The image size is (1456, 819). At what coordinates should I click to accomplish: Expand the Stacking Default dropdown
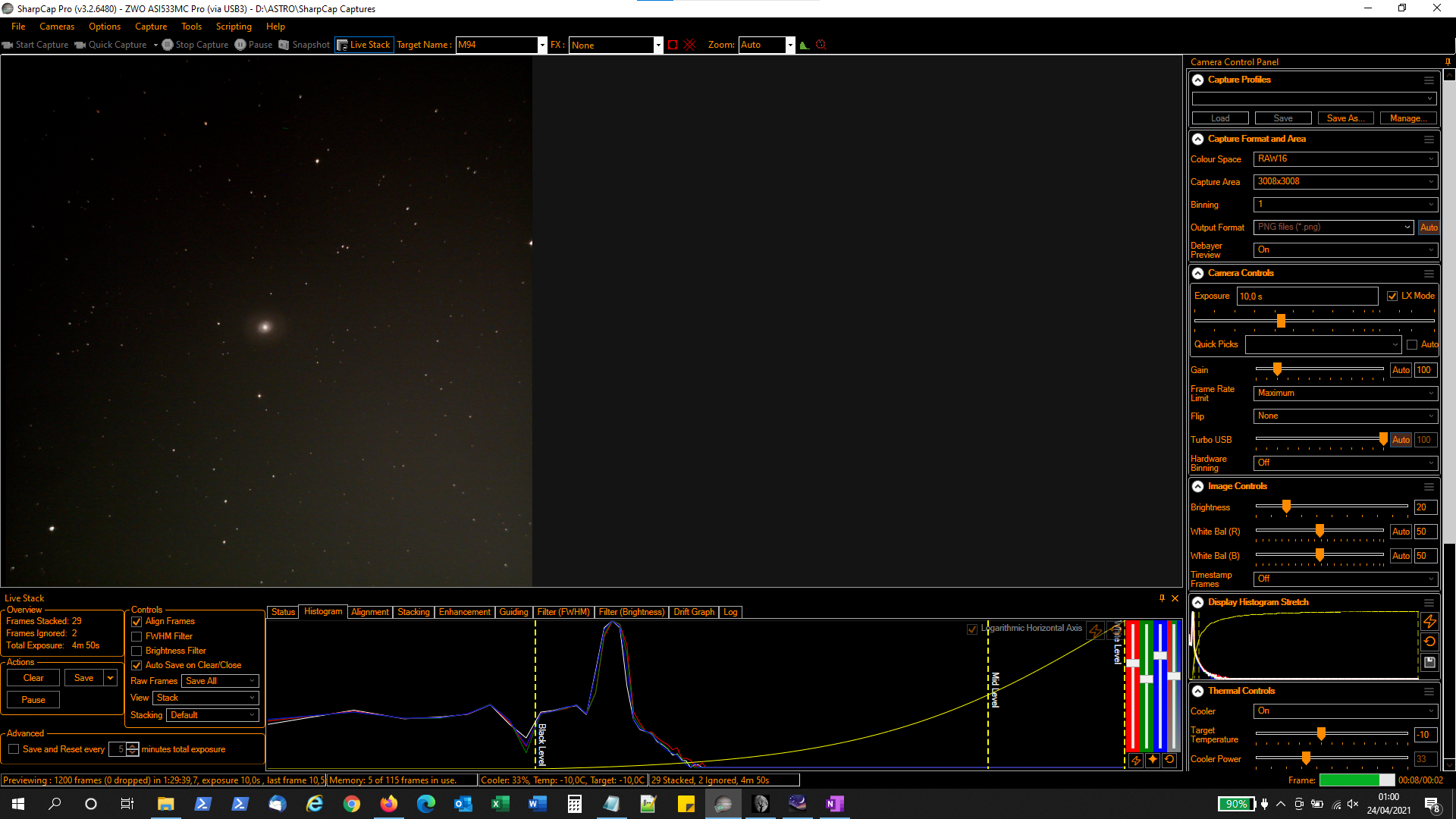(212, 715)
